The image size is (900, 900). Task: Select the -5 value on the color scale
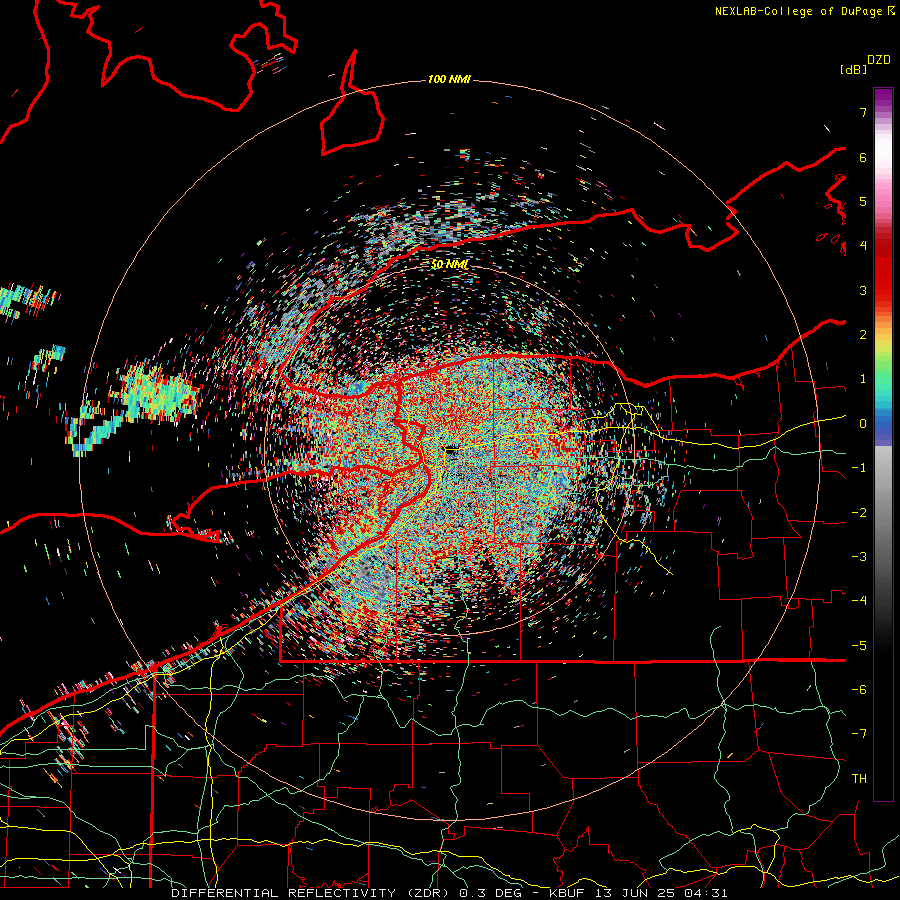point(859,646)
